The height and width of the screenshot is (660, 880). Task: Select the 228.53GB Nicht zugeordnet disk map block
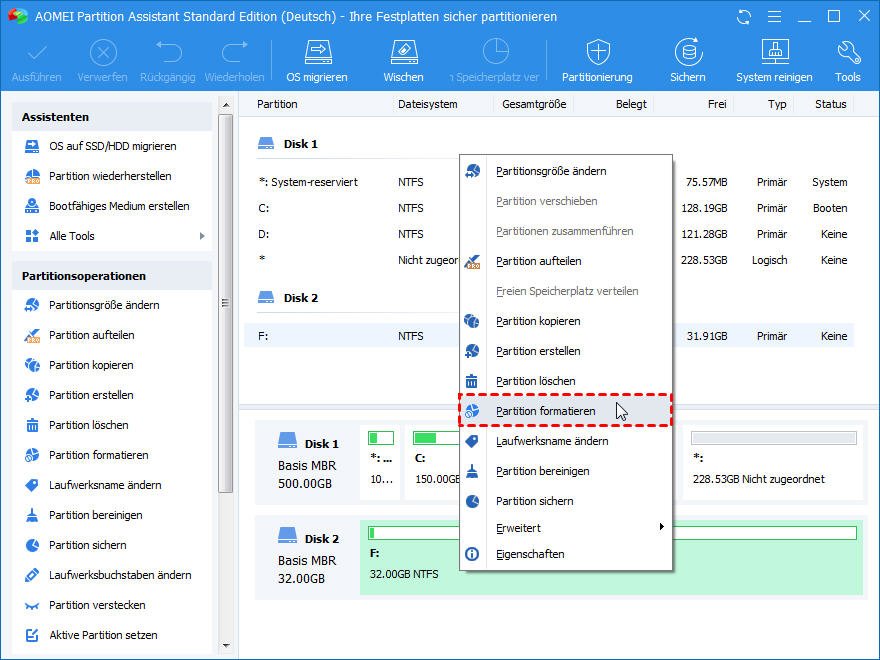(x=773, y=462)
